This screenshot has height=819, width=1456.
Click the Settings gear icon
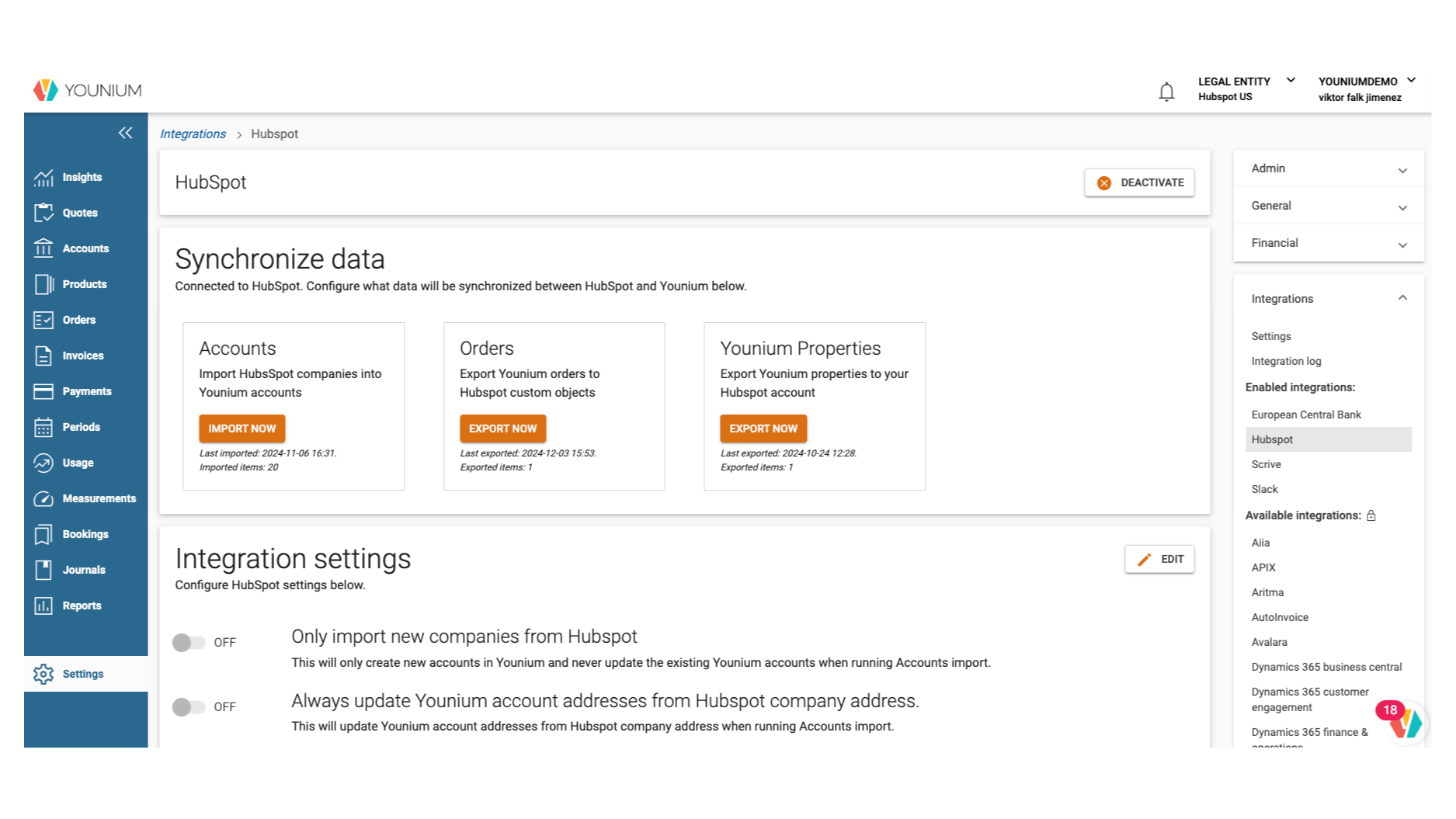43,674
